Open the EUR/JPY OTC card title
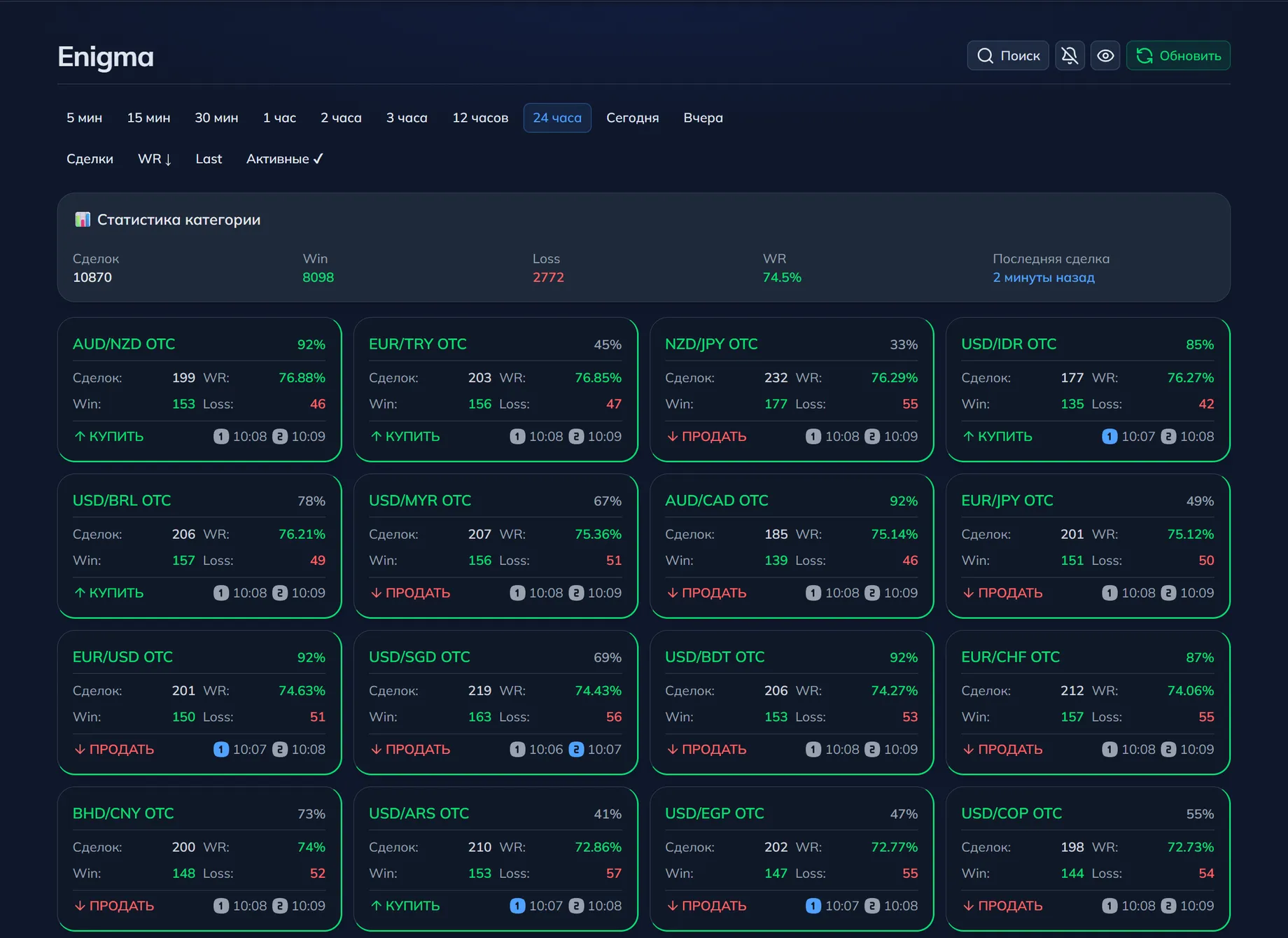 coord(1007,500)
